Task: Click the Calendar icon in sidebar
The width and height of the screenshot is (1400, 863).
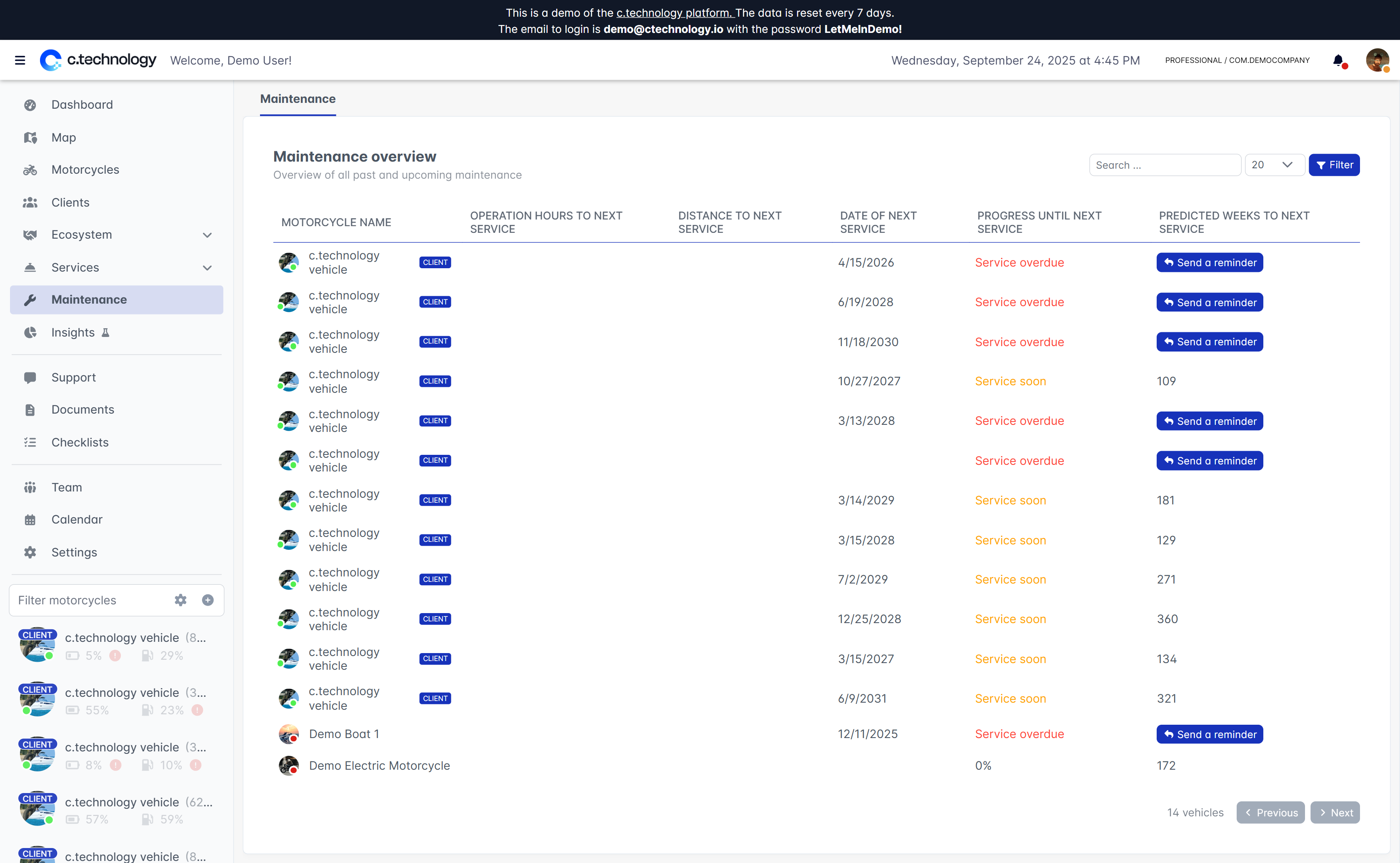Action: (30, 520)
